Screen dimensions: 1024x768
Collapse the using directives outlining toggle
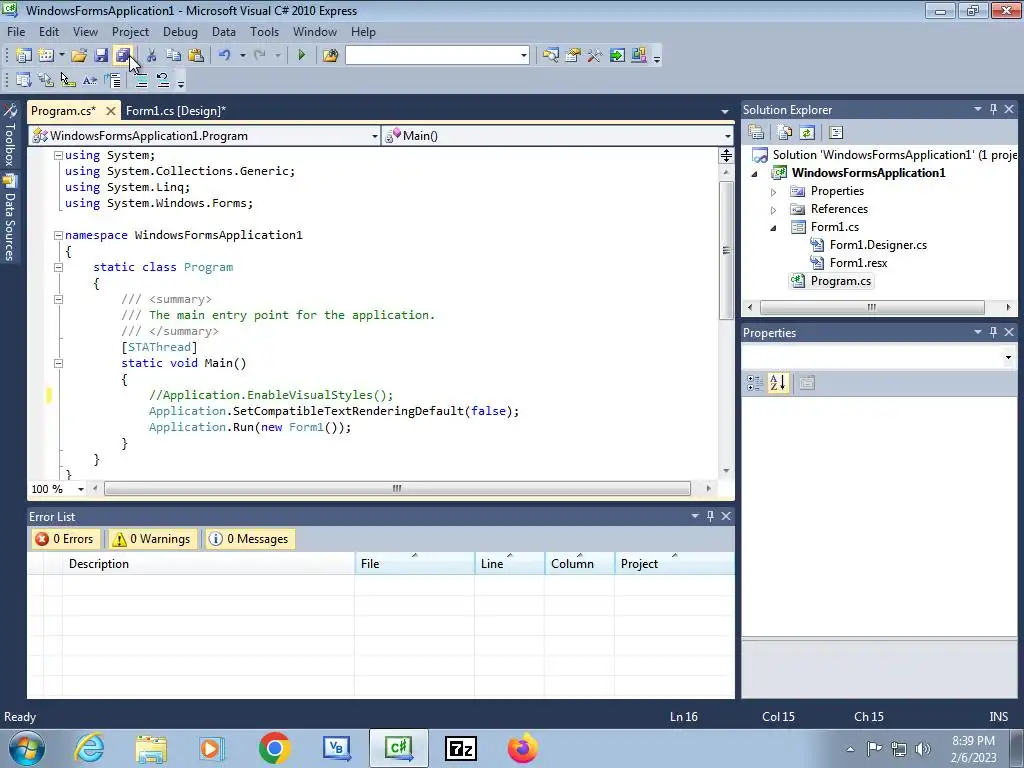click(58, 155)
